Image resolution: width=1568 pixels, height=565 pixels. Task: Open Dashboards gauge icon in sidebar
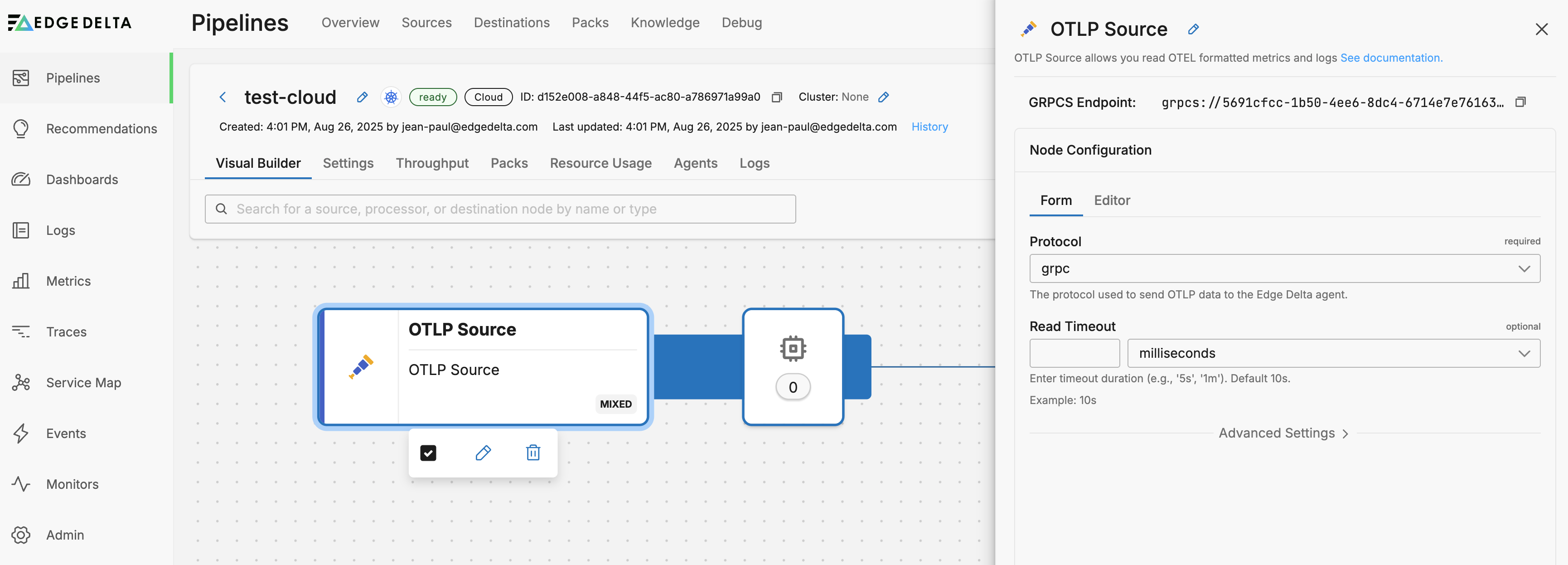pyautogui.click(x=21, y=179)
